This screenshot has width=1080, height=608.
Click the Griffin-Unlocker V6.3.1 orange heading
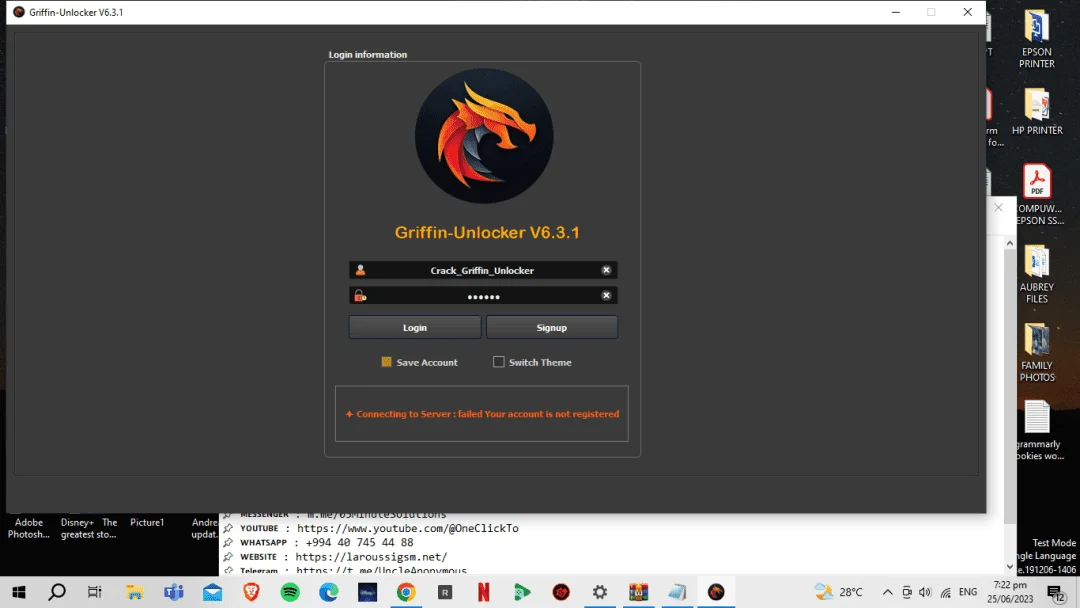coord(487,232)
